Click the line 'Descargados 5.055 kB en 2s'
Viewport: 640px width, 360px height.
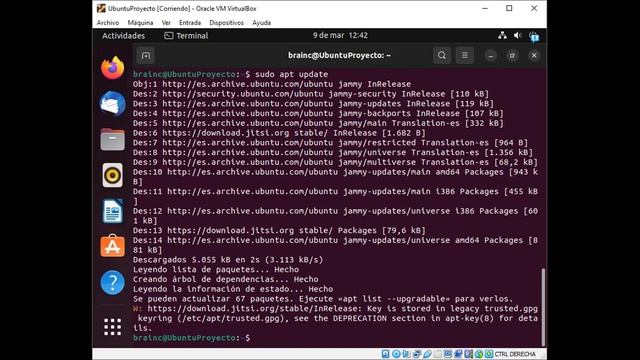coord(228,260)
